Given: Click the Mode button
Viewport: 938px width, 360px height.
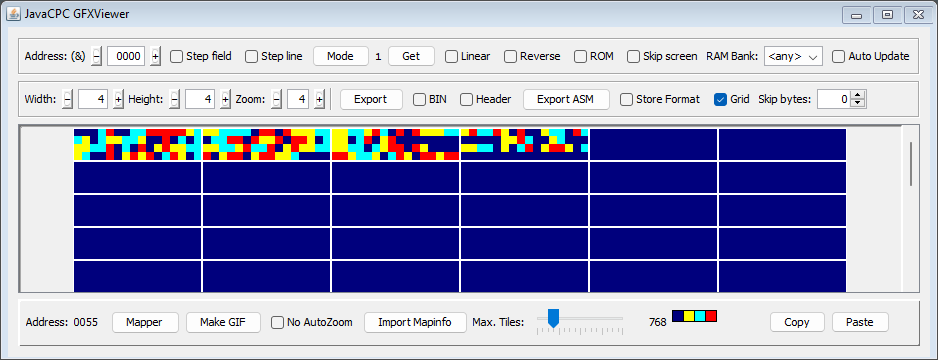Looking at the screenshot, I should click(340, 56).
